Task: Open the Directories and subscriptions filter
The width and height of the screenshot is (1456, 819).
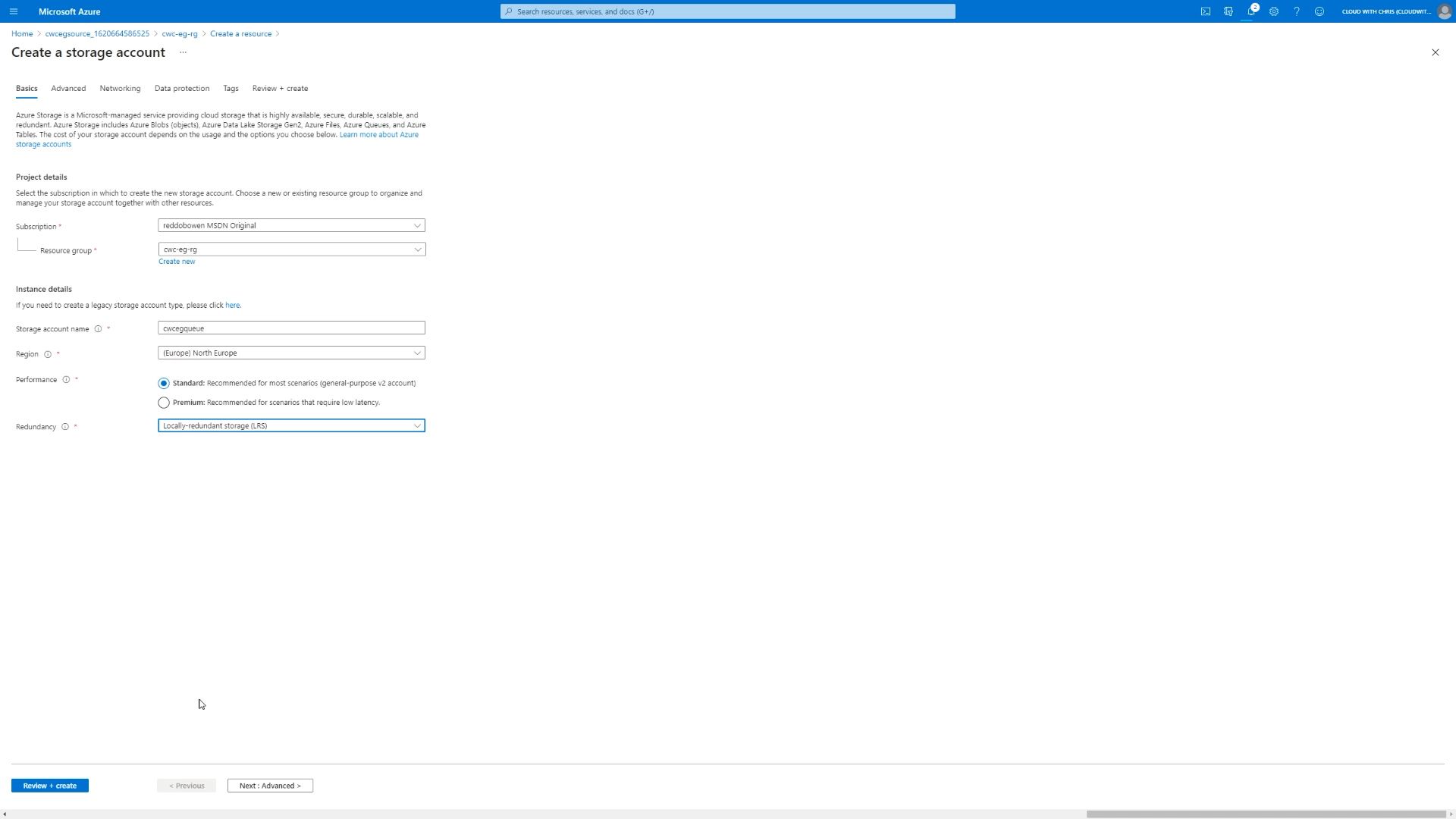Action: (1228, 11)
